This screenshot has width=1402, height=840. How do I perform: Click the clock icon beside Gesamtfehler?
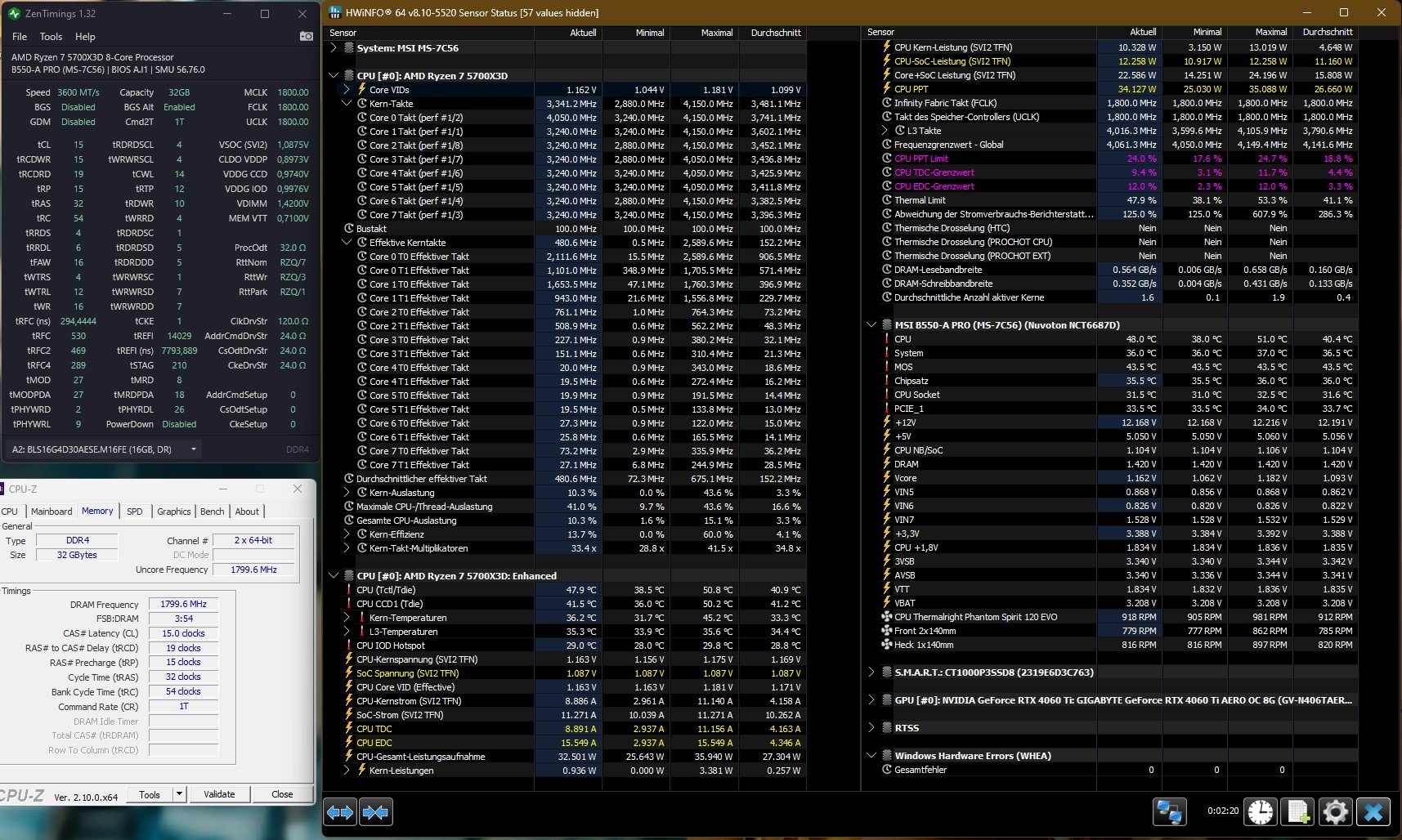[x=886, y=770]
